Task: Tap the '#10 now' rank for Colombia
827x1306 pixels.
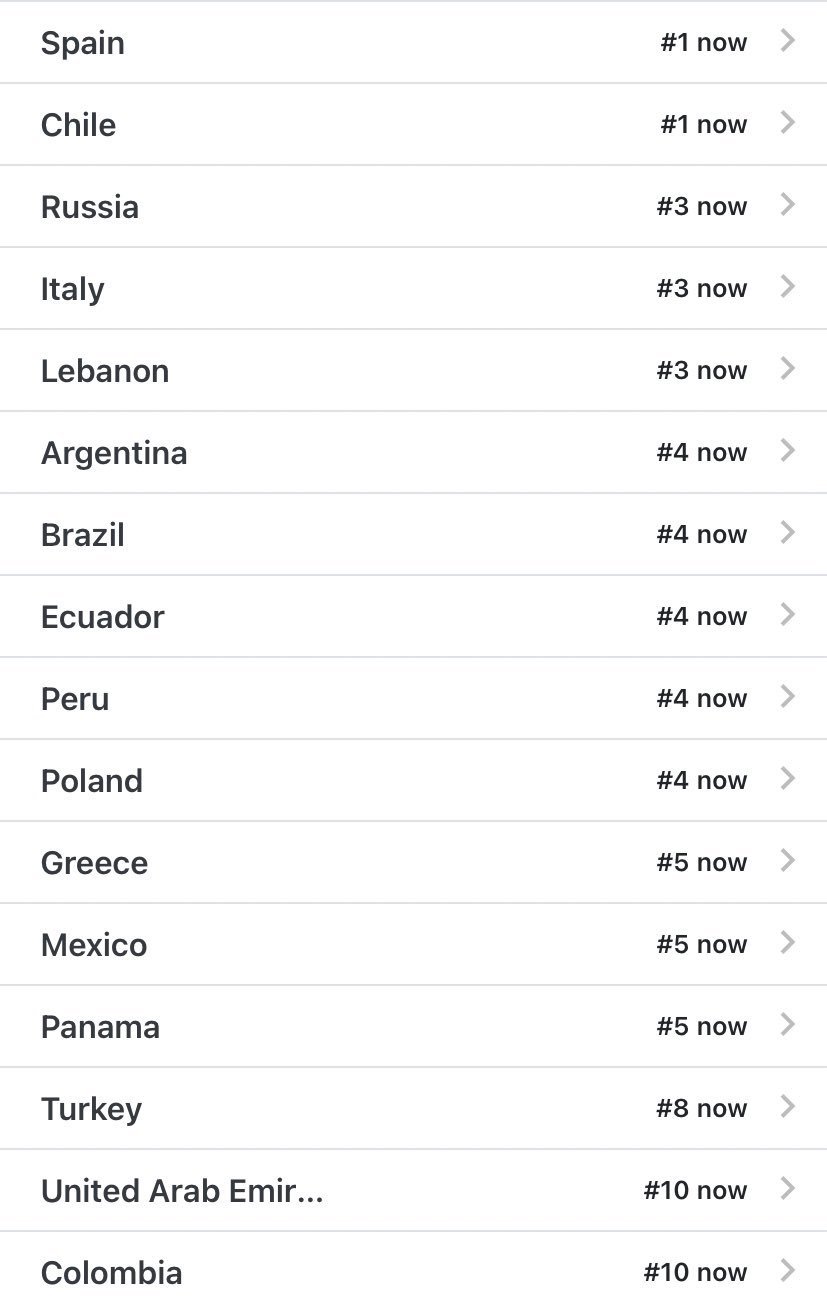Action: (695, 1273)
